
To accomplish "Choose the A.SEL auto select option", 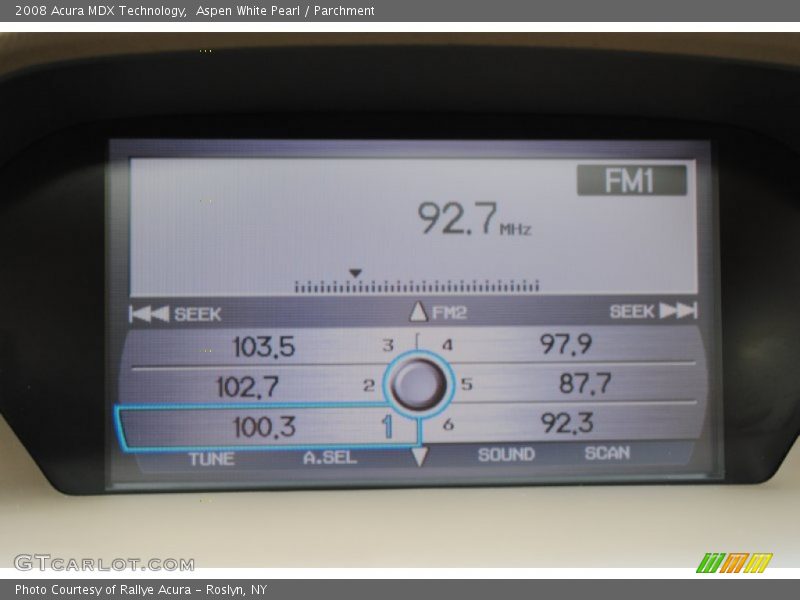I will click(330, 457).
